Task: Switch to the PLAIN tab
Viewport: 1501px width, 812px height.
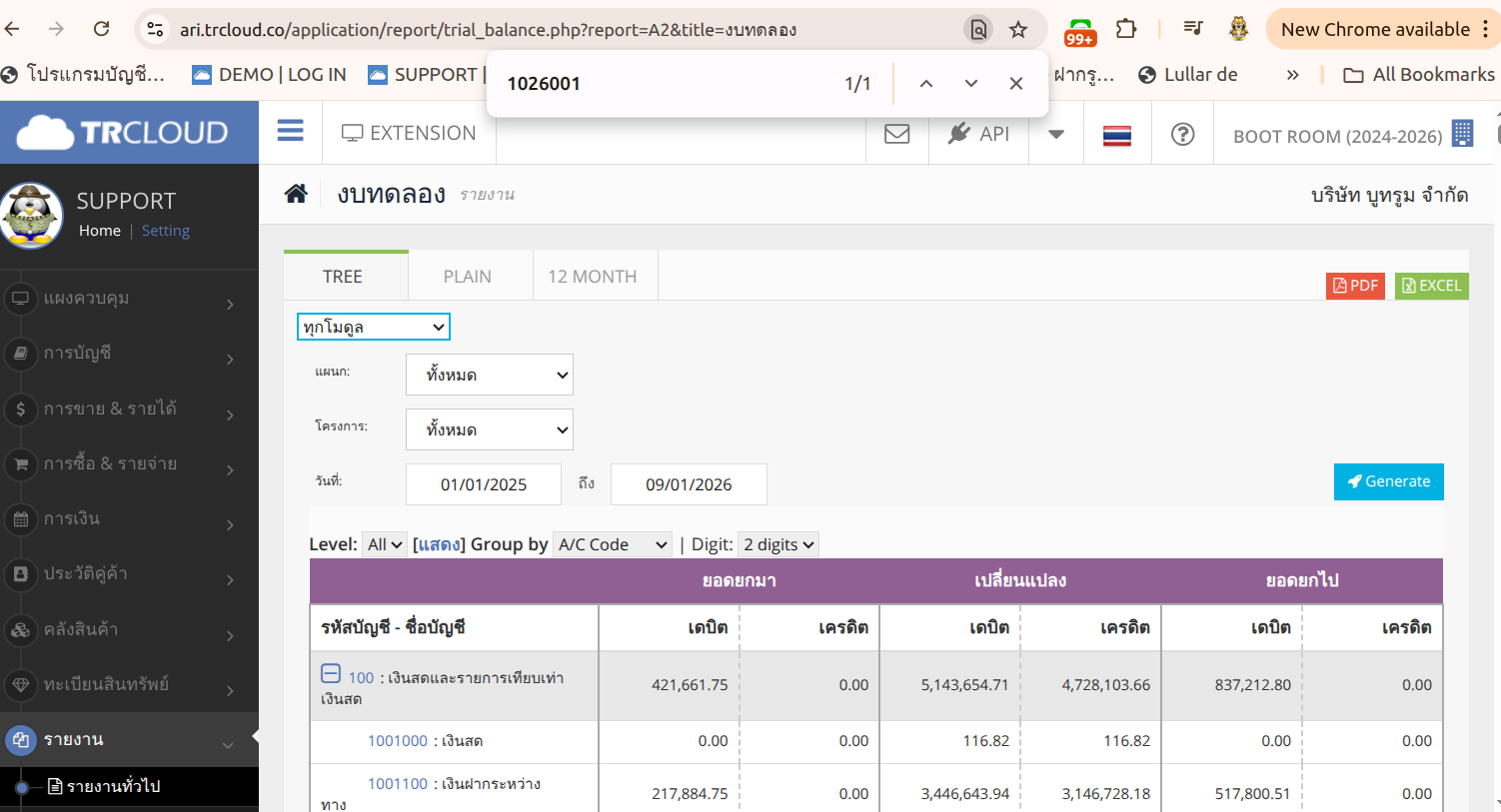Action: click(x=467, y=277)
